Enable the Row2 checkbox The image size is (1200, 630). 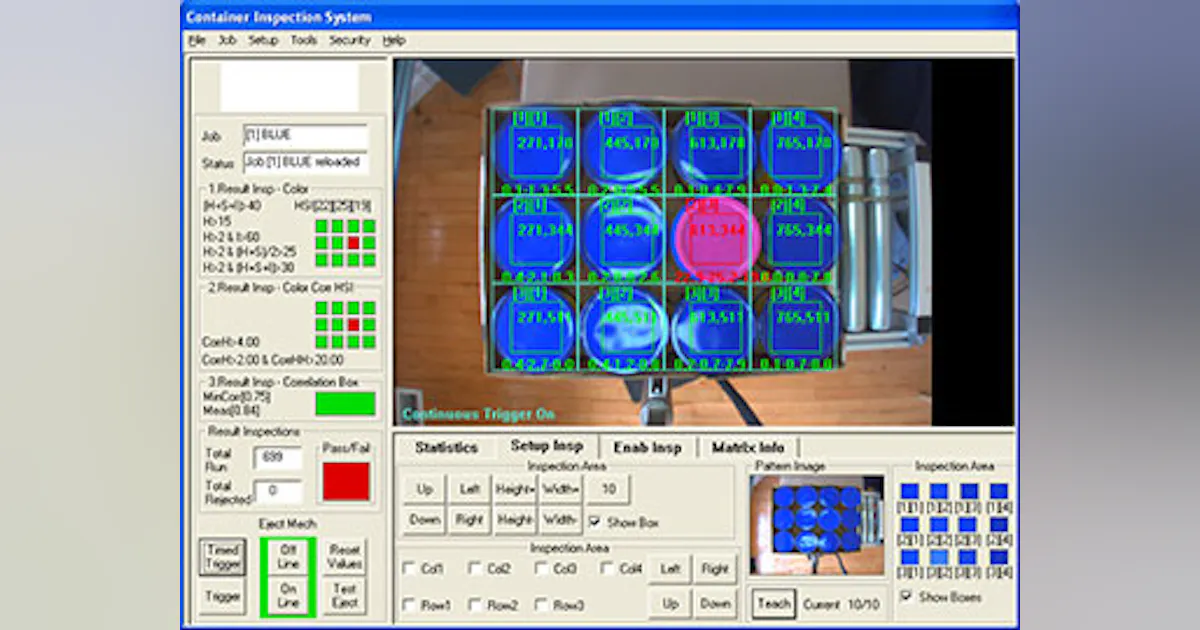[x=475, y=605]
